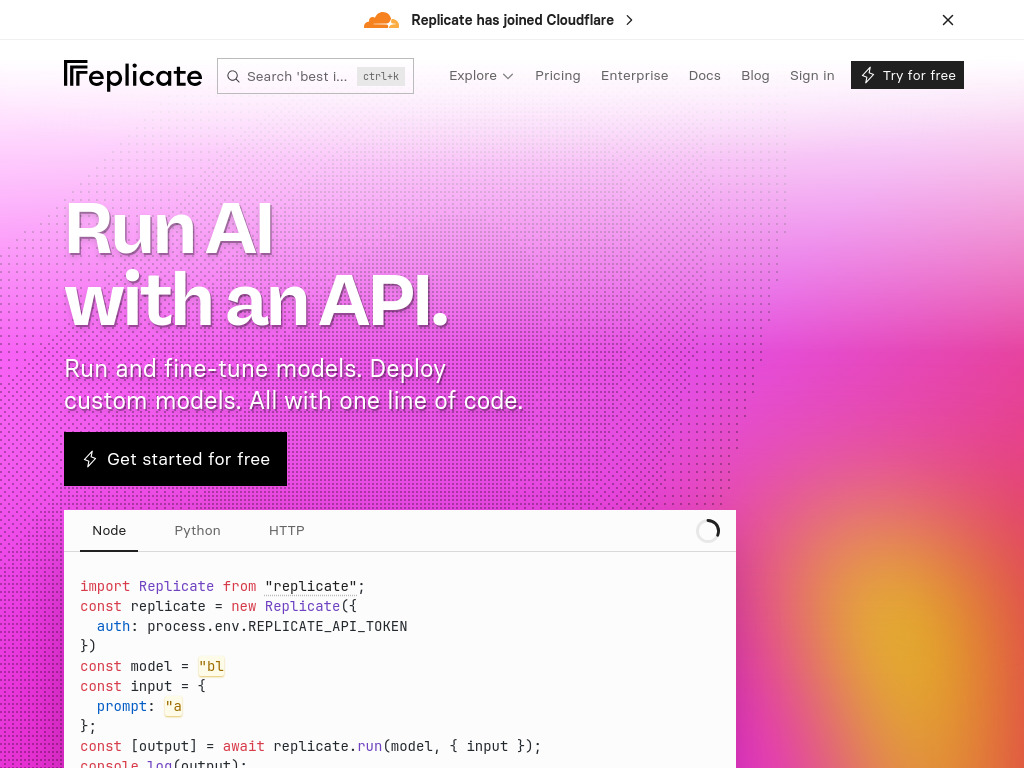Click the banner's right chevron arrow
The height and width of the screenshot is (768, 1024).
tap(629, 20)
